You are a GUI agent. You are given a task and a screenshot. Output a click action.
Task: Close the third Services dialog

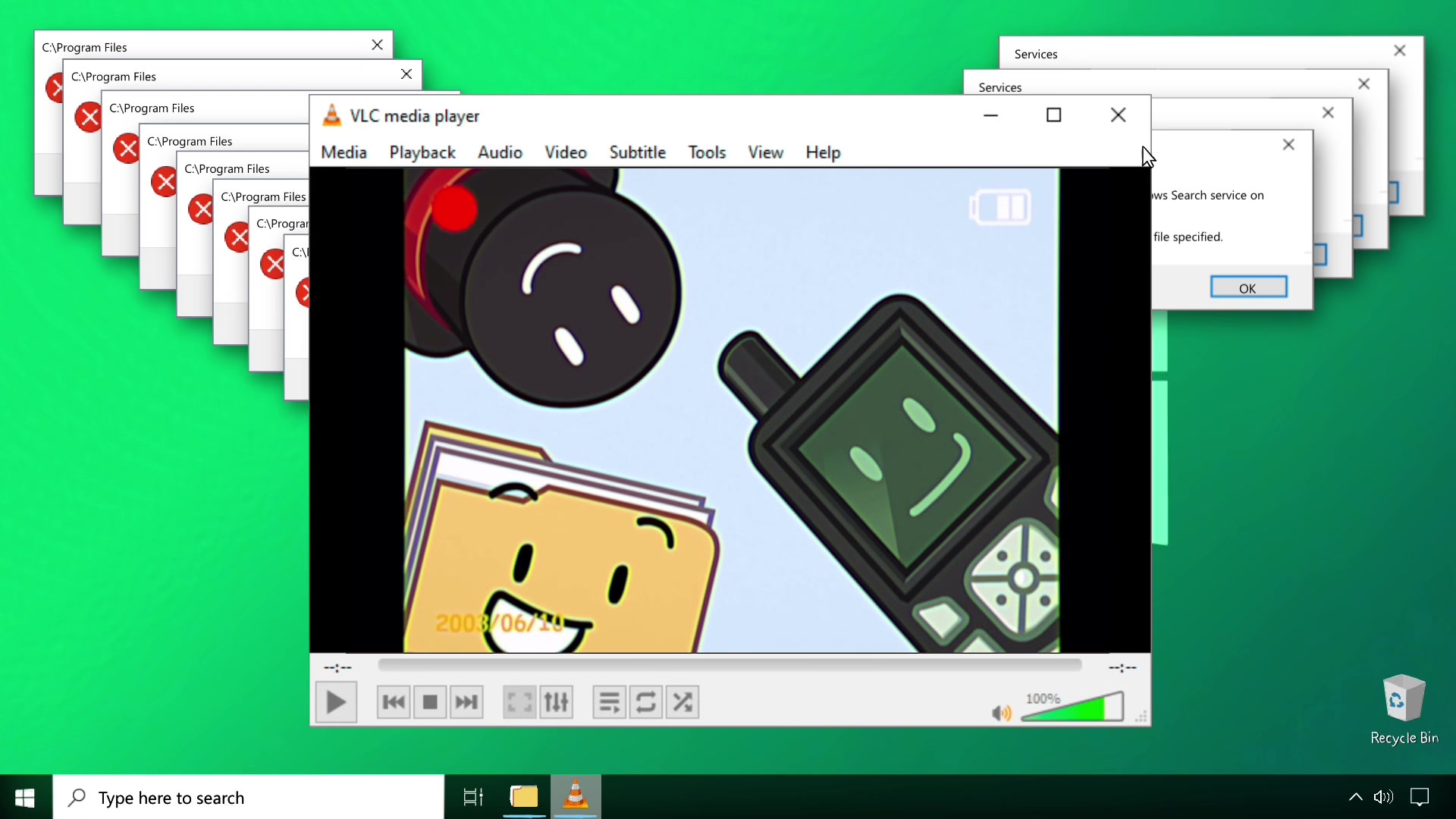[x=1328, y=113]
